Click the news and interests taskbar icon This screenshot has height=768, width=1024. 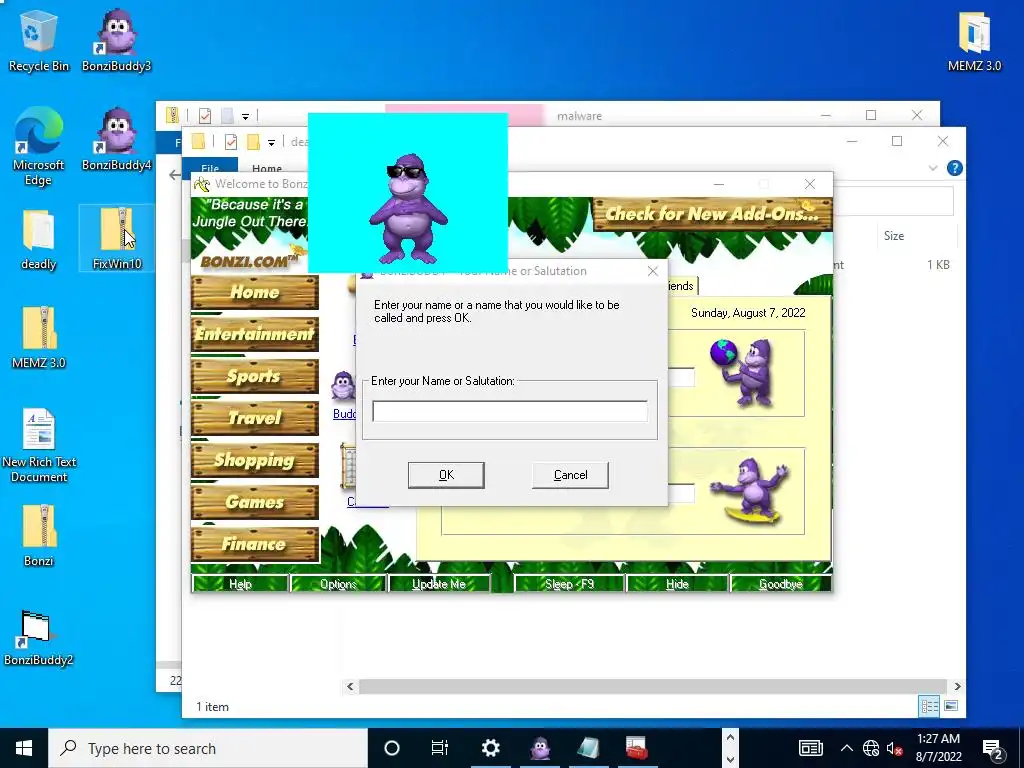[x=810, y=748]
